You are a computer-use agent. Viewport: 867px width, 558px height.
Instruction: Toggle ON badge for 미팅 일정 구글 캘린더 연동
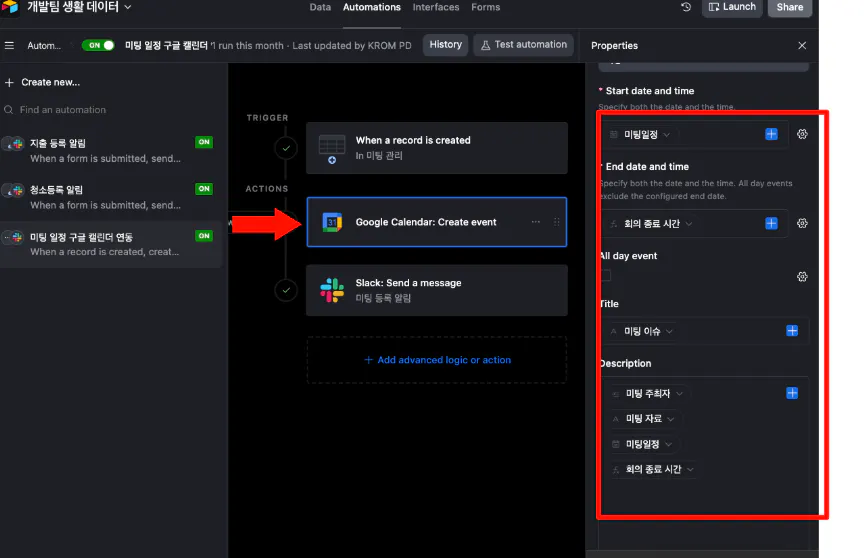[x=204, y=236]
